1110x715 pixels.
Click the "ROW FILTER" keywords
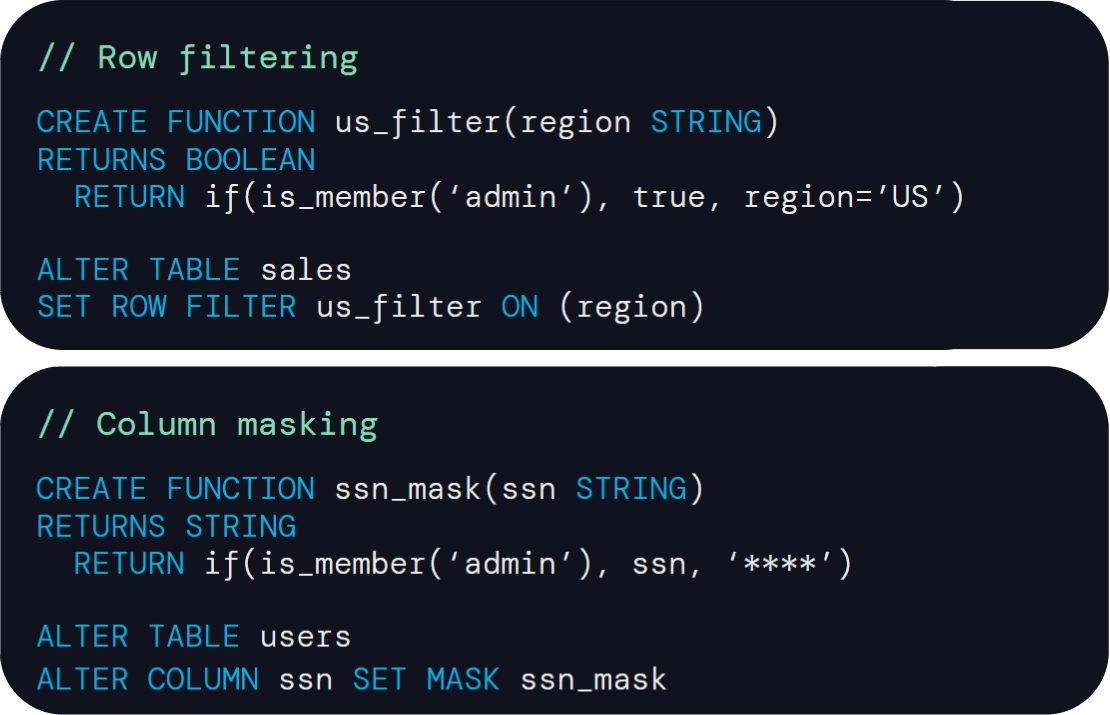tap(203, 307)
